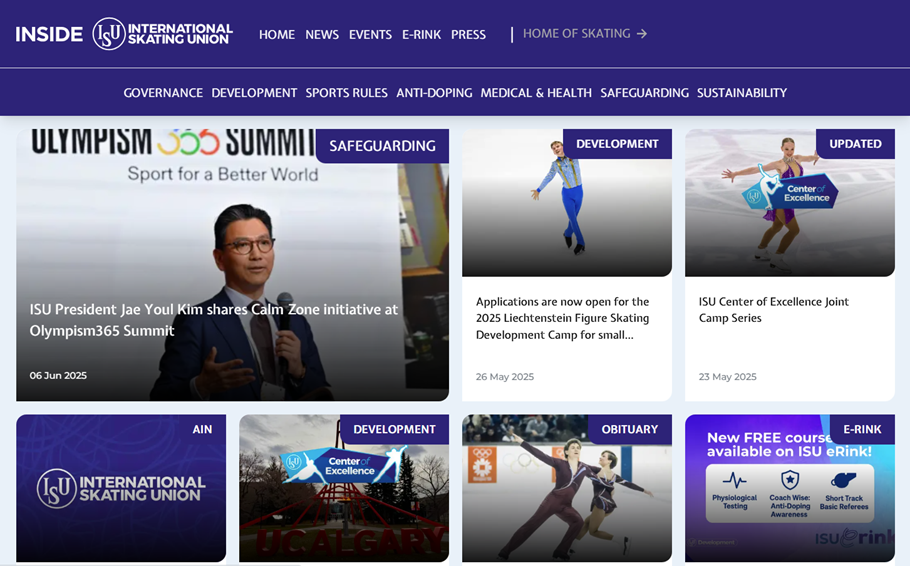910x566 pixels.
Task: Go to MEDICAL & HEALTH
Action: click(x=536, y=93)
